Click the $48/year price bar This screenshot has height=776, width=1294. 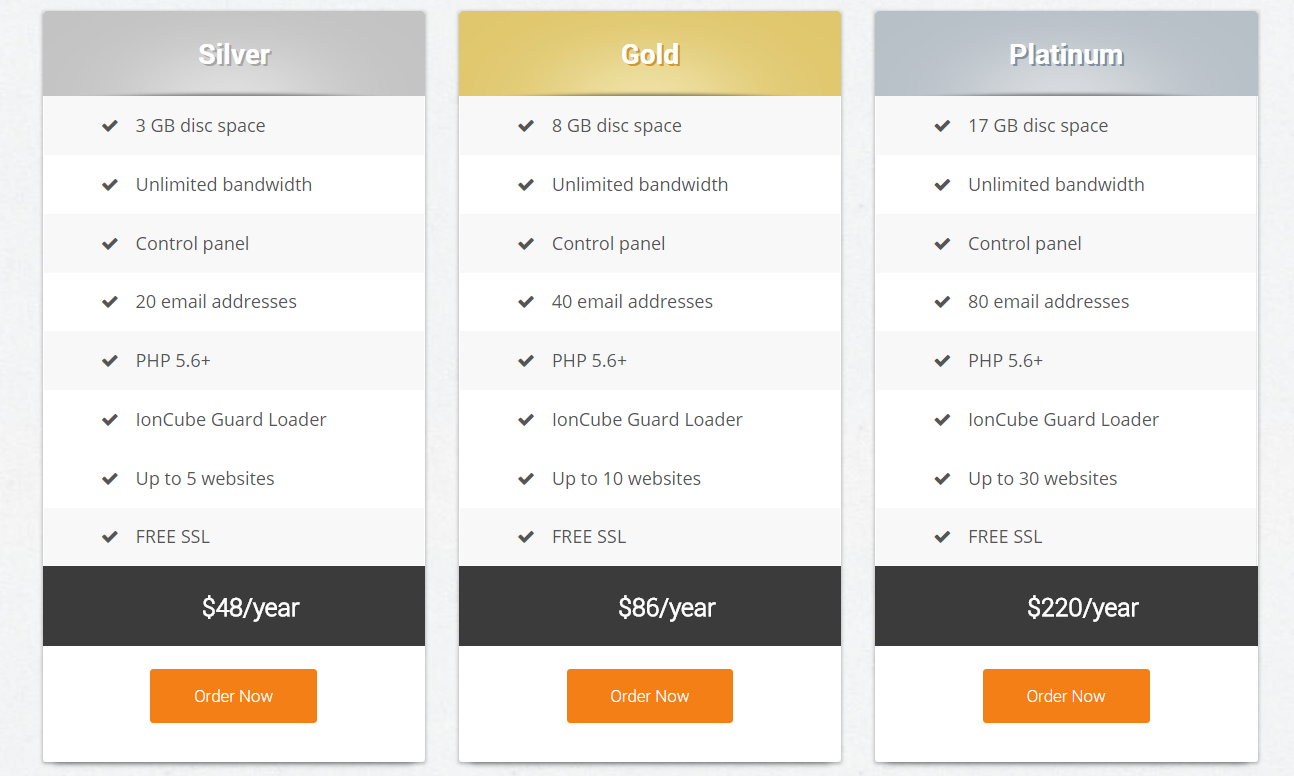point(234,607)
